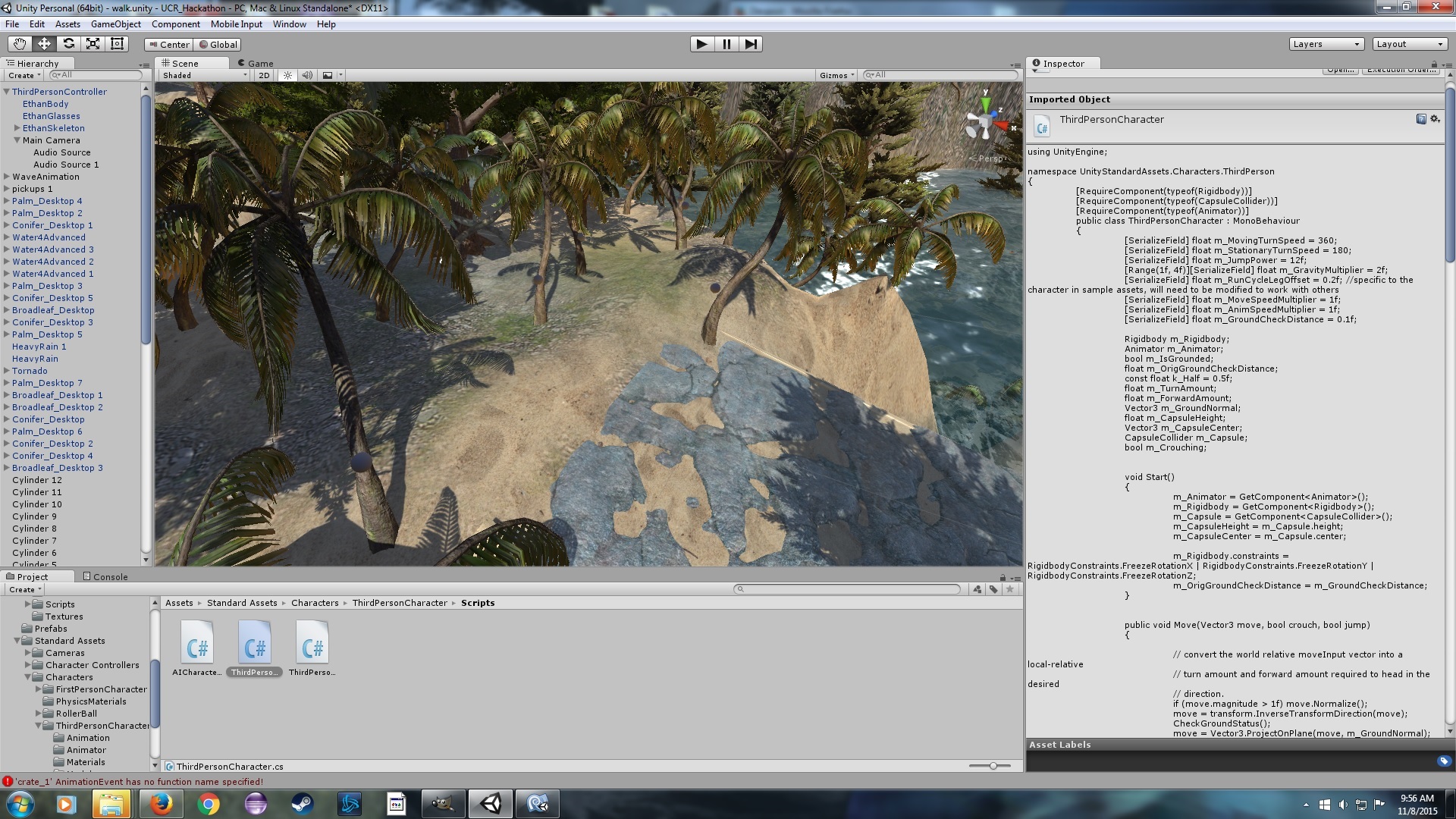
Task: Expand the EthanSkeleton tree item
Action: (x=17, y=128)
